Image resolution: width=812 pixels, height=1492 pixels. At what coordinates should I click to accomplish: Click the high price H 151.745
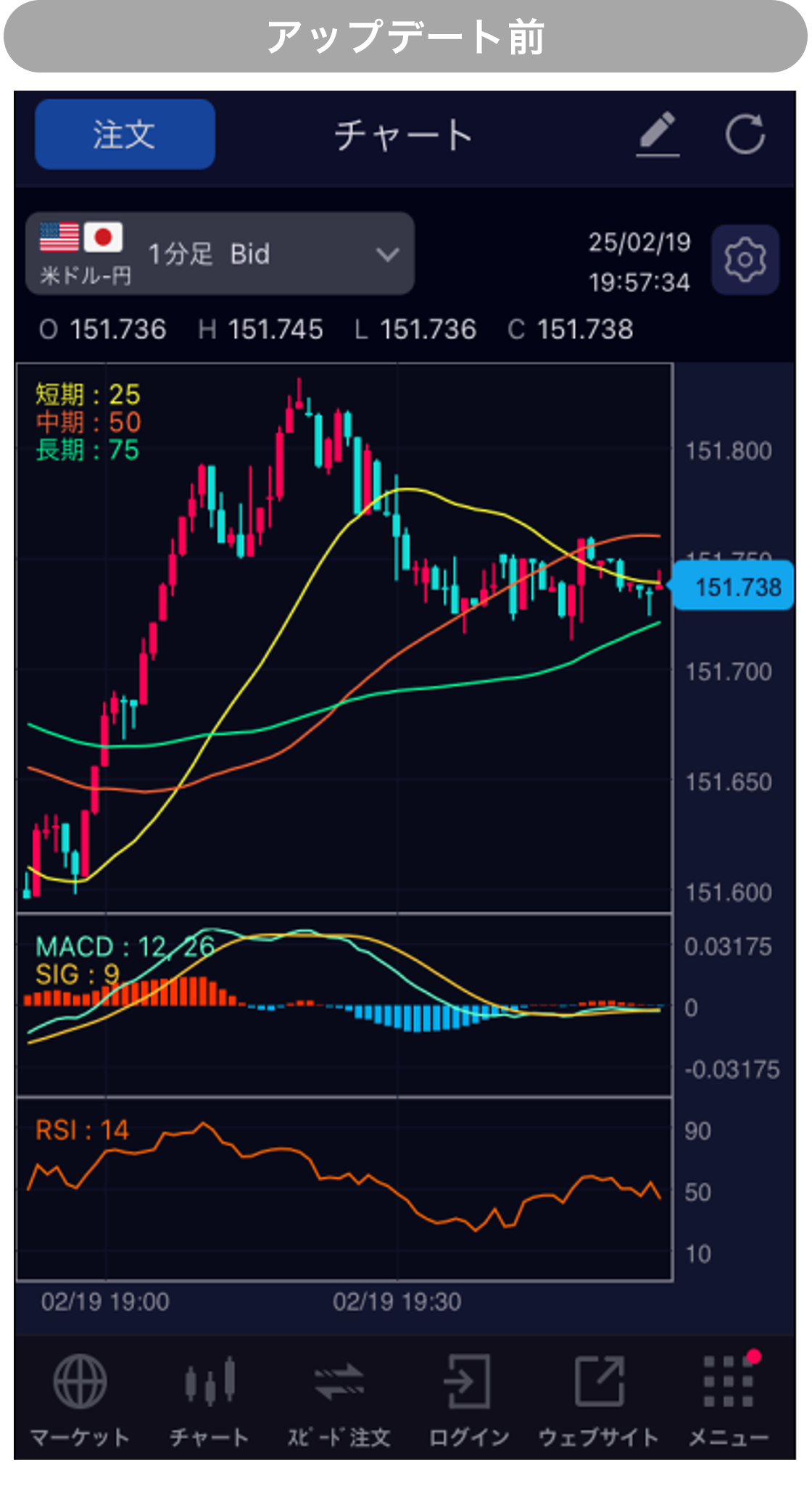(260, 330)
